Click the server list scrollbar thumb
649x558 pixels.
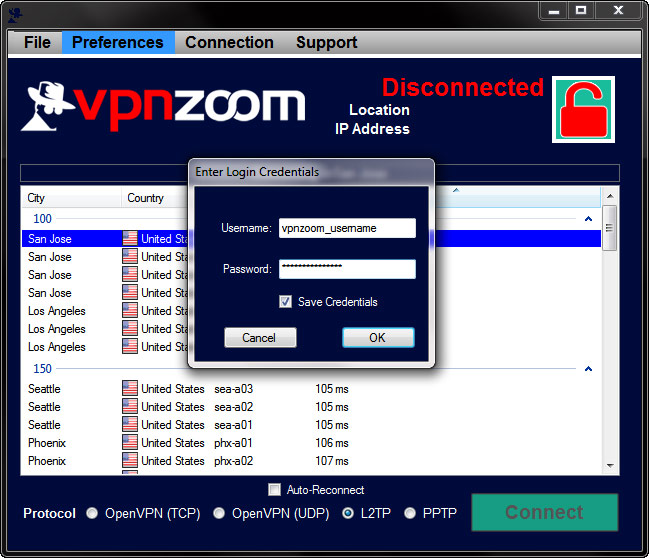click(x=610, y=228)
